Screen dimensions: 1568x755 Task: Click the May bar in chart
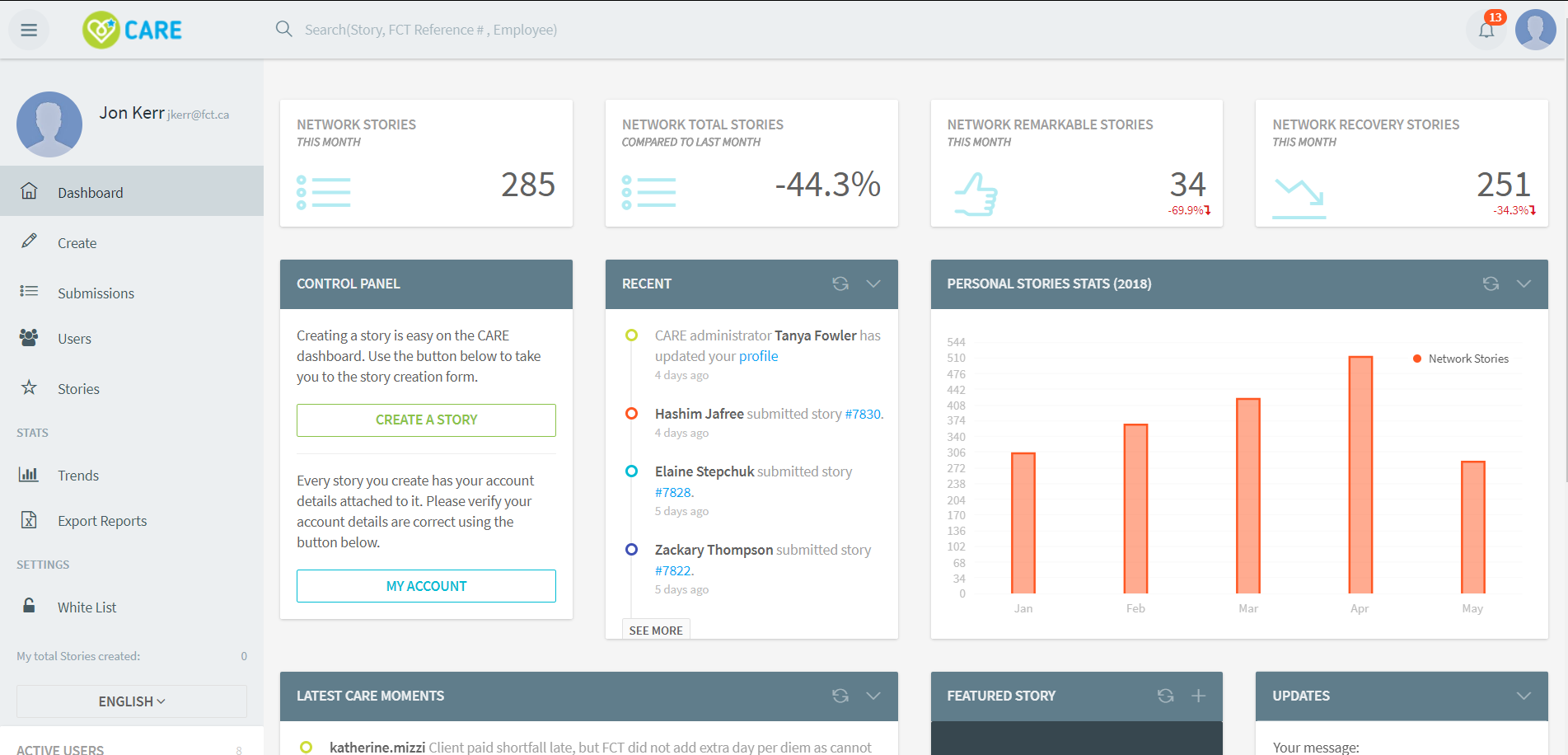point(1473,528)
